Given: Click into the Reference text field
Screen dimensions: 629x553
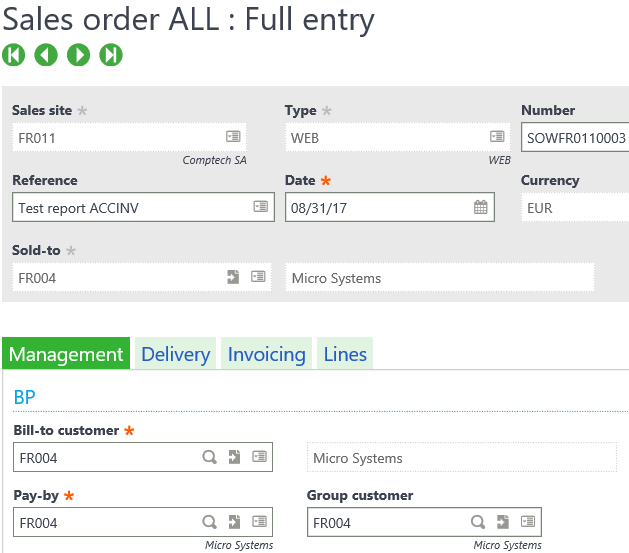Looking at the screenshot, I should (130, 207).
